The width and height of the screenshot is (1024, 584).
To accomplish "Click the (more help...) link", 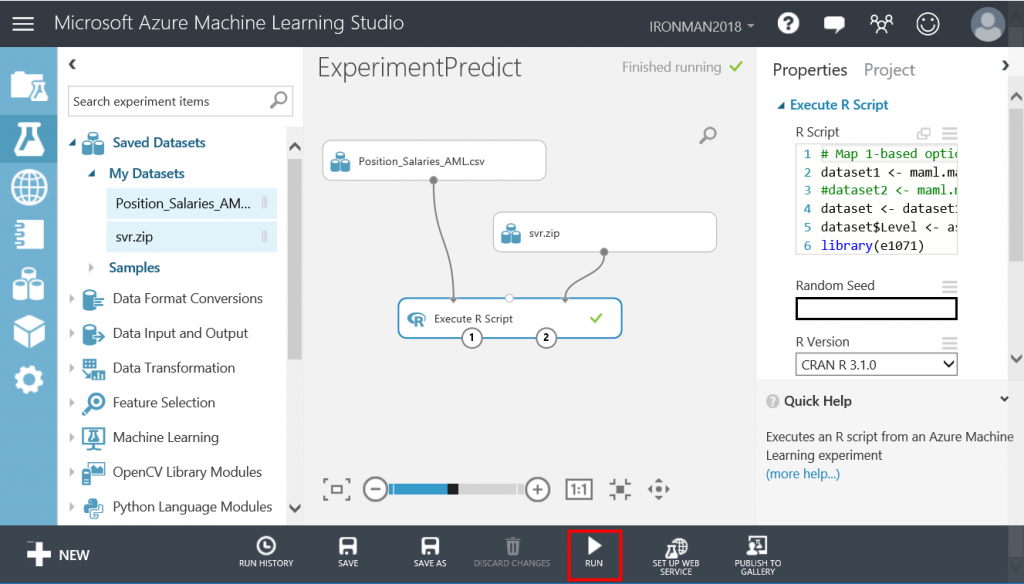I will [x=803, y=474].
